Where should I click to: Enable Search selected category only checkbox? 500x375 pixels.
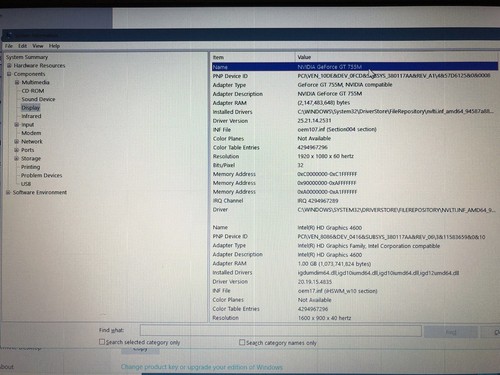coord(102,342)
